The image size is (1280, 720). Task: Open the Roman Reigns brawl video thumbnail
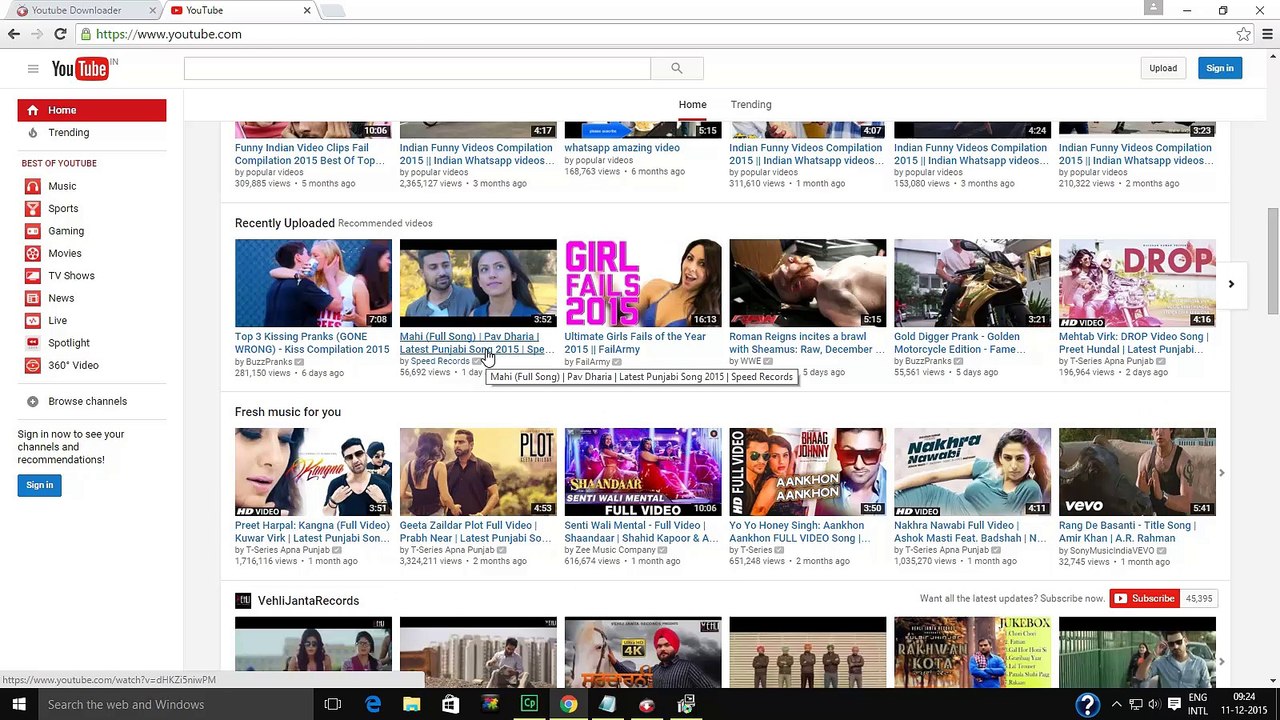point(808,283)
